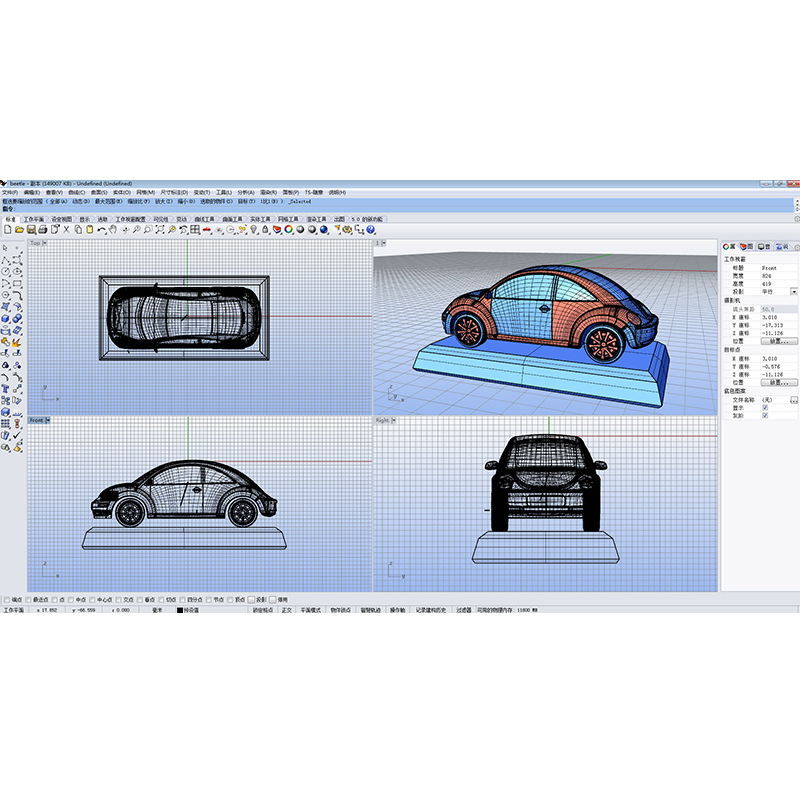The image size is (800, 800).
Task: Click the gear Options icon
Action: point(347,230)
